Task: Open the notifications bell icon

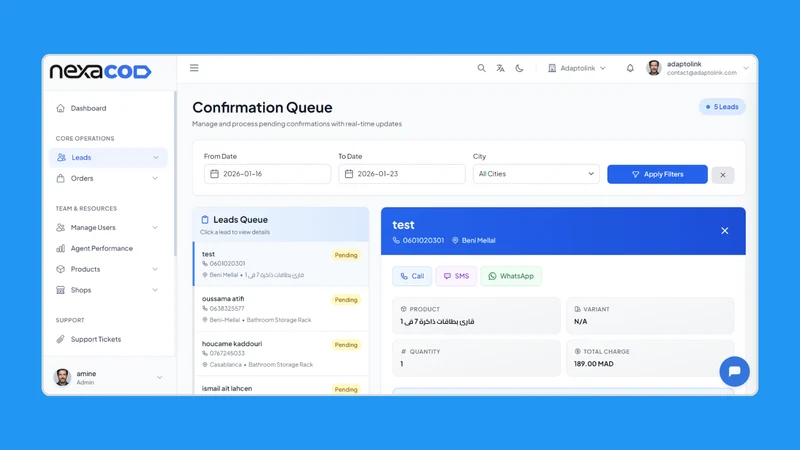Action: pyautogui.click(x=630, y=68)
